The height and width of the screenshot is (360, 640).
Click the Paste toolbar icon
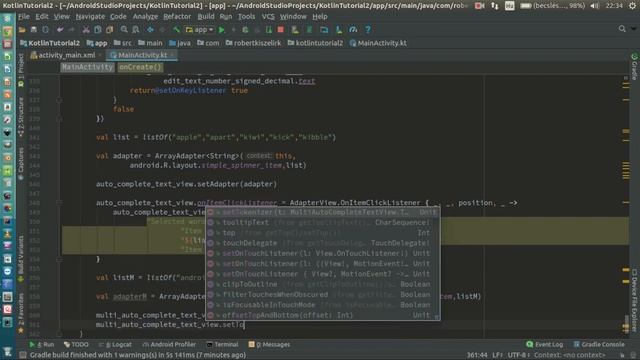pos(109,30)
